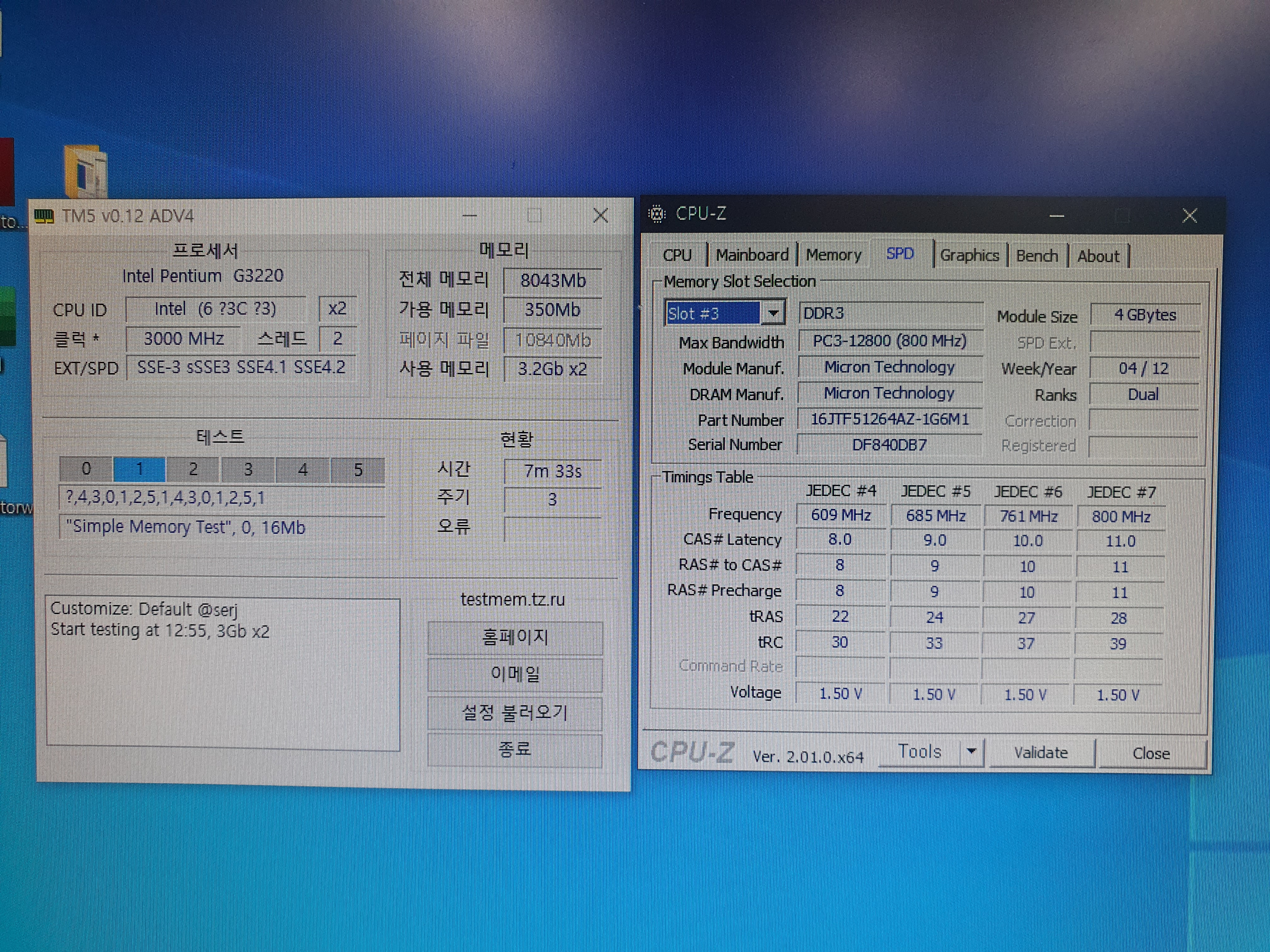Select highlighted test cell 1 in TM5
The width and height of the screenshot is (1270, 952).
140,469
